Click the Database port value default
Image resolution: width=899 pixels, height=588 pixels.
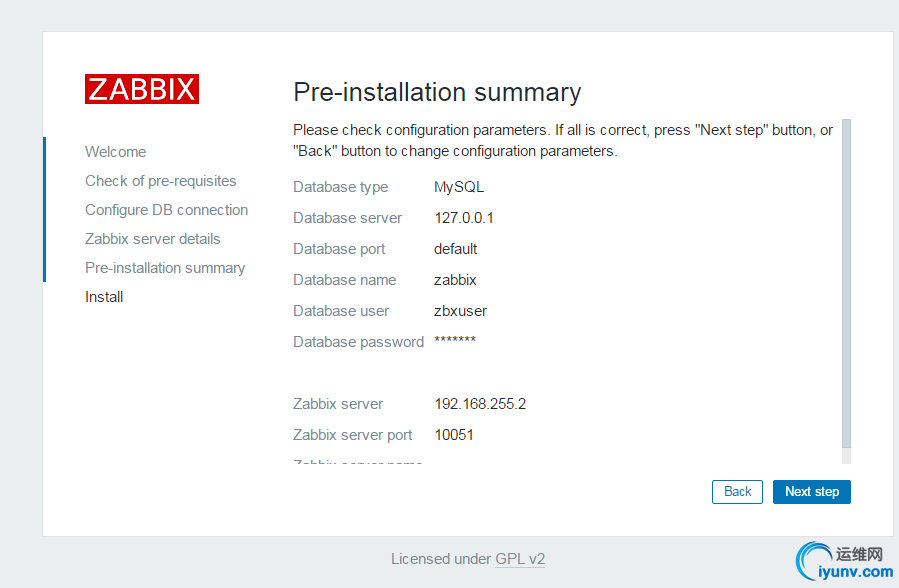[456, 249]
